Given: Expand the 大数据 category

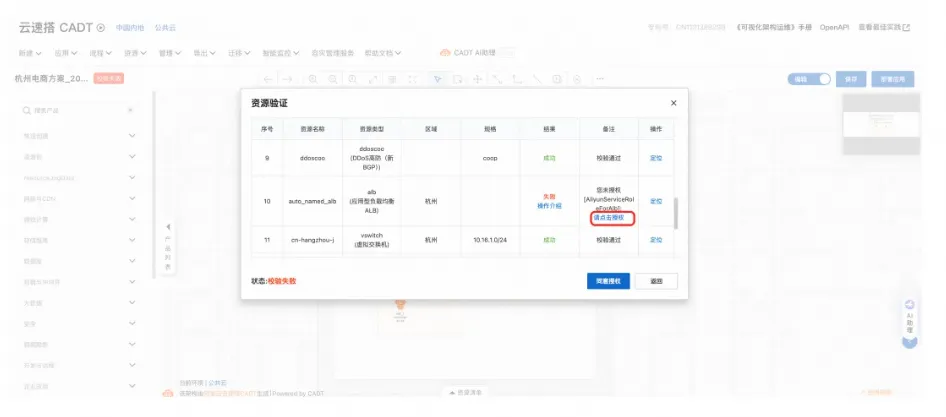Looking at the screenshot, I should 79,303.
